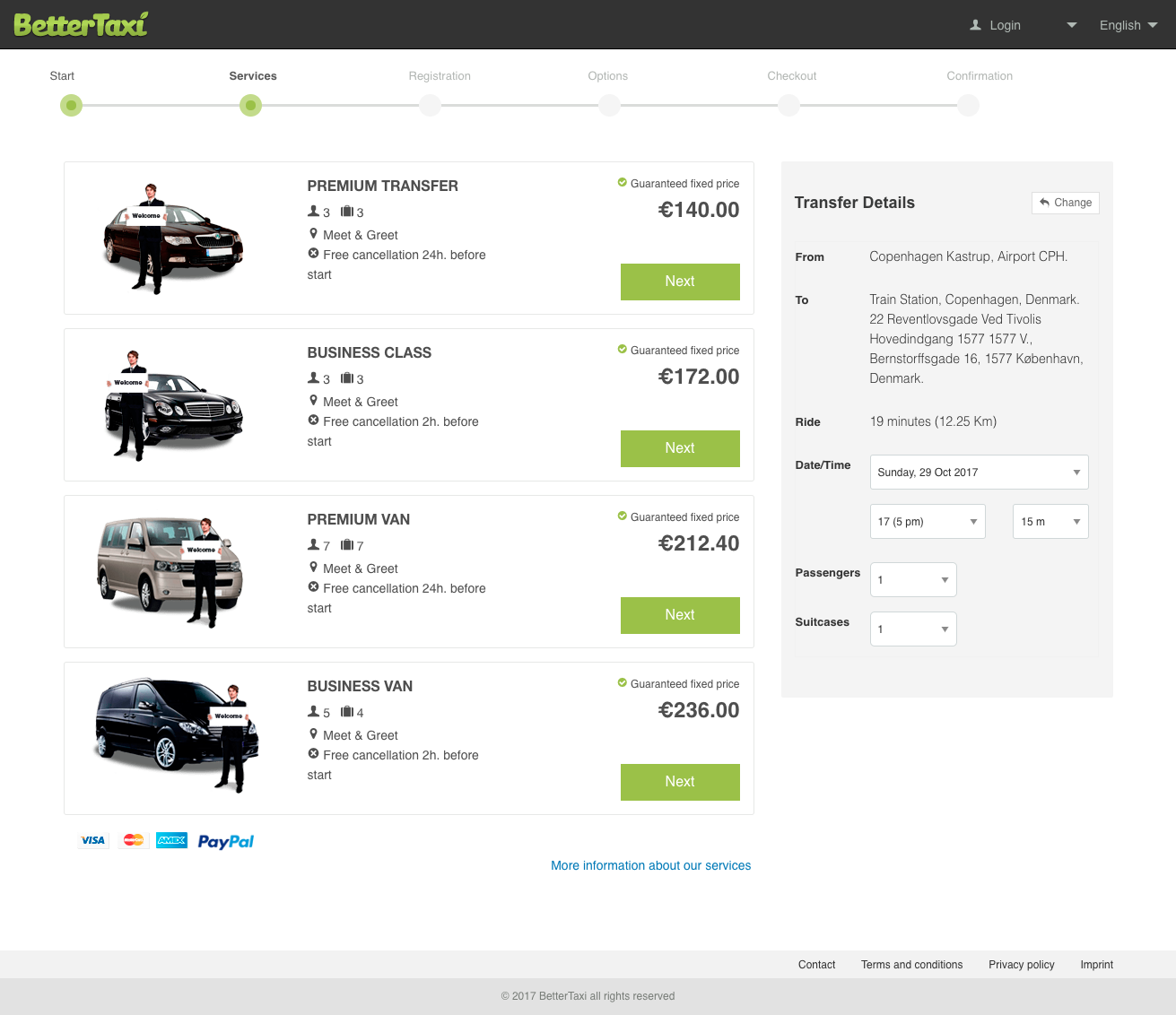The image size is (1176, 1015).
Task: Click the Change button in Transfer Details
Action: click(1065, 203)
